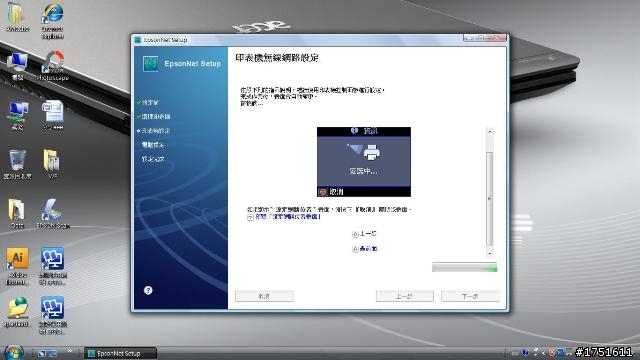Click the switch windows quick launch icon
The image size is (640, 360).
53,353
